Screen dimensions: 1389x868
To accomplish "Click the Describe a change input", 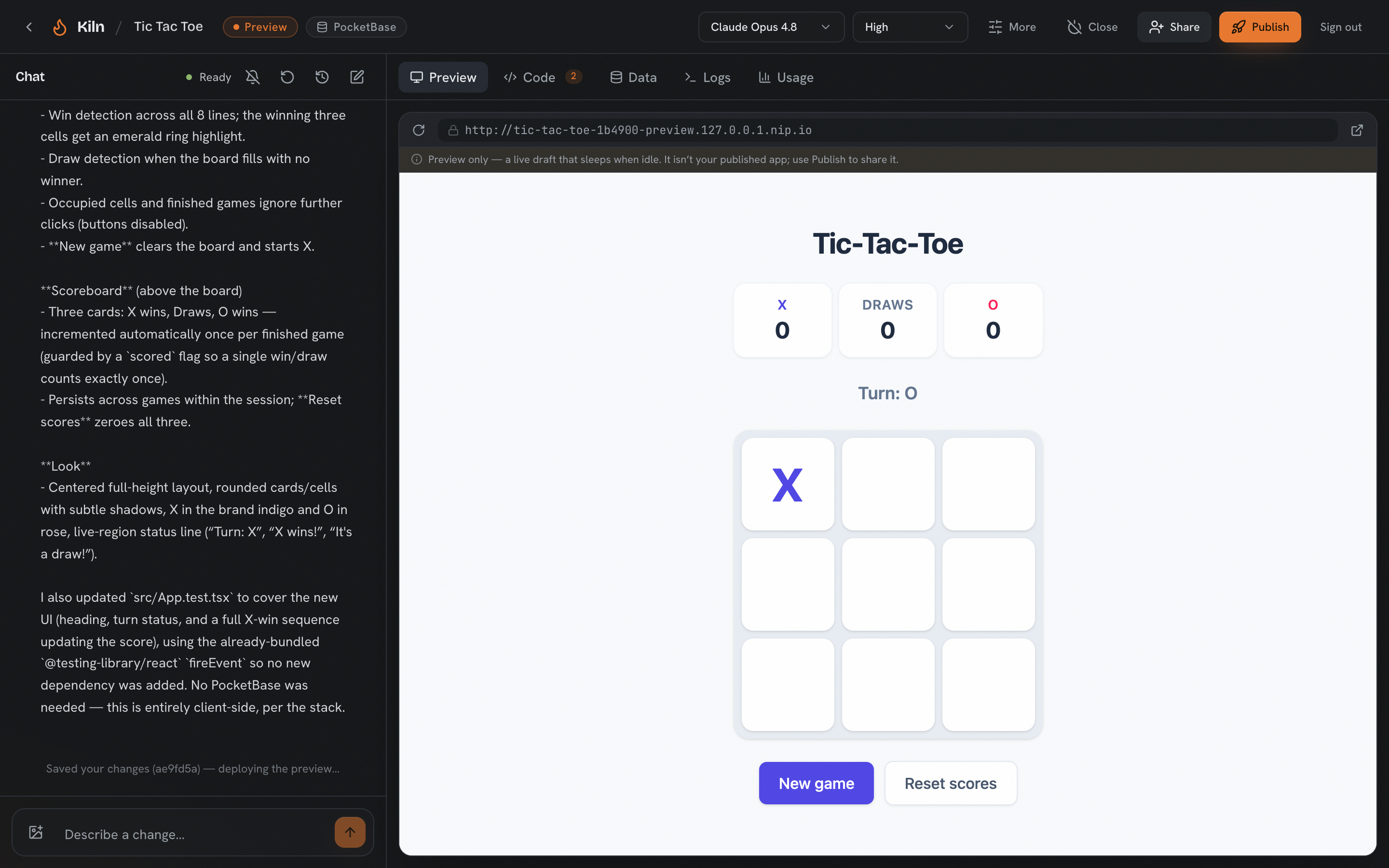I will click(192, 834).
